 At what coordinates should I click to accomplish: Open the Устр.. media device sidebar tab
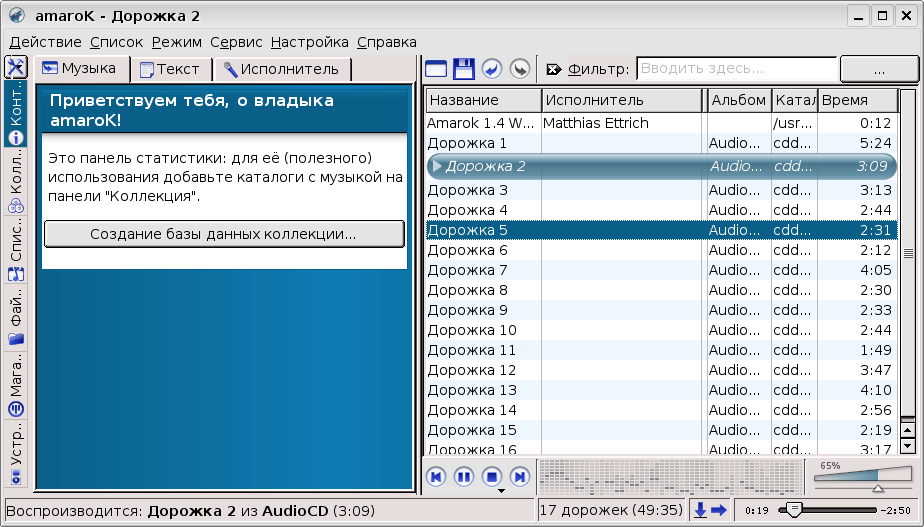click(x=16, y=454)
